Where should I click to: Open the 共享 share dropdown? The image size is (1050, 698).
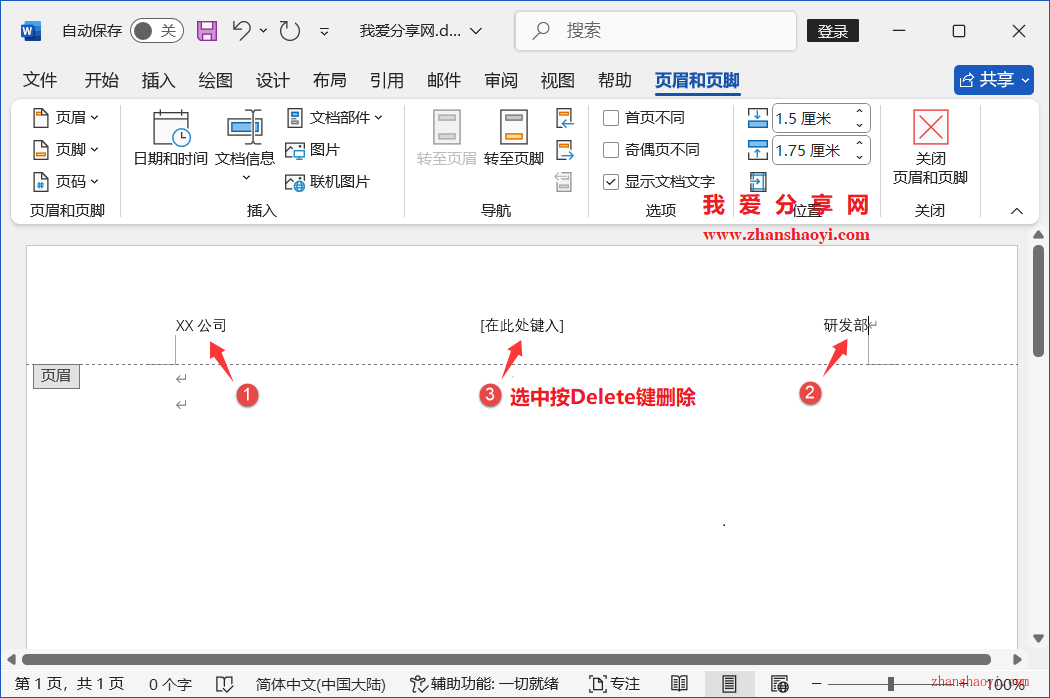pyautogui.click(x=994, y=80)
